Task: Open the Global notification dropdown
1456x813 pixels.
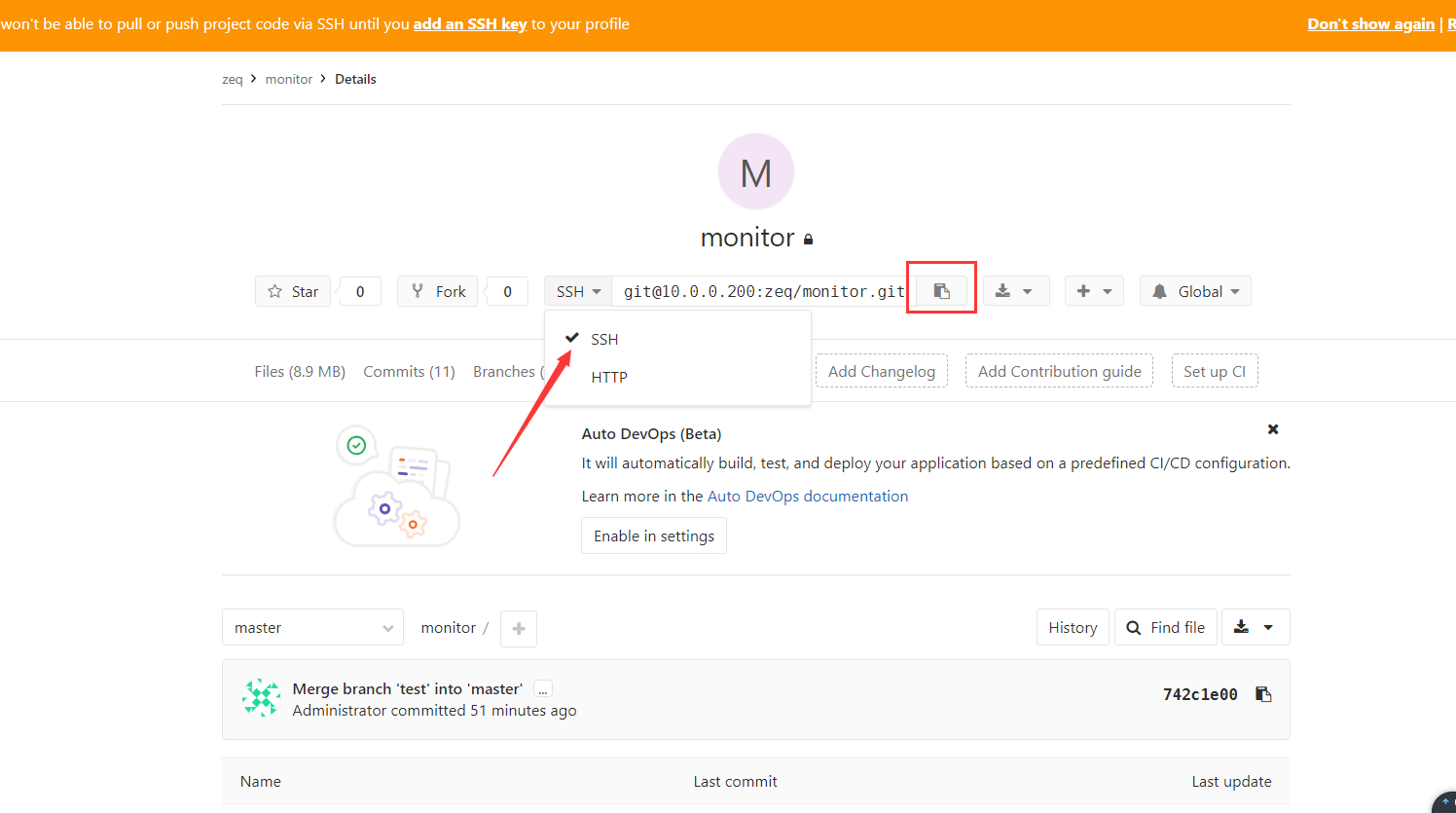Action: tap(1195, 291)
